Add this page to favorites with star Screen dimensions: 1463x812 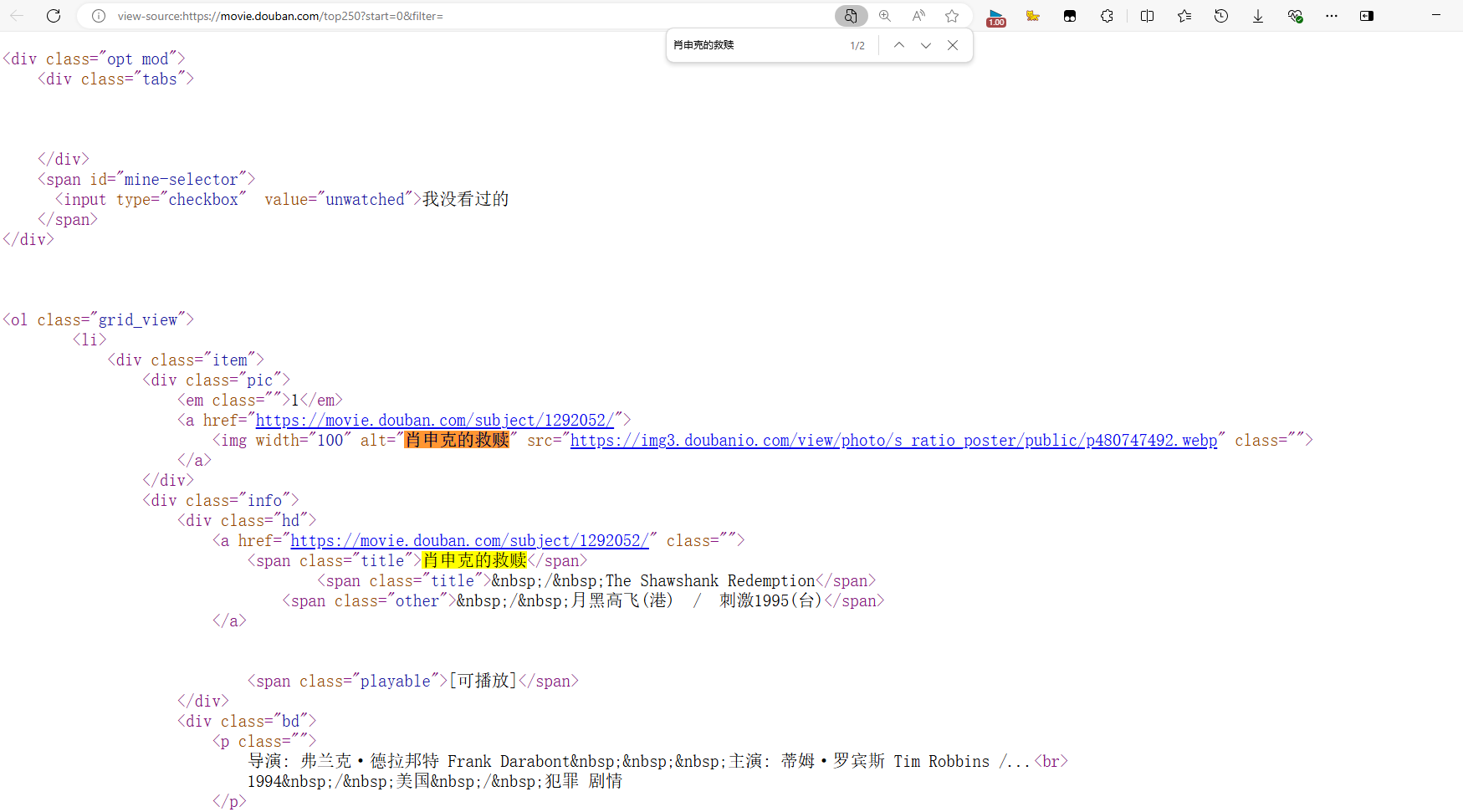click(x=952, y=16)
